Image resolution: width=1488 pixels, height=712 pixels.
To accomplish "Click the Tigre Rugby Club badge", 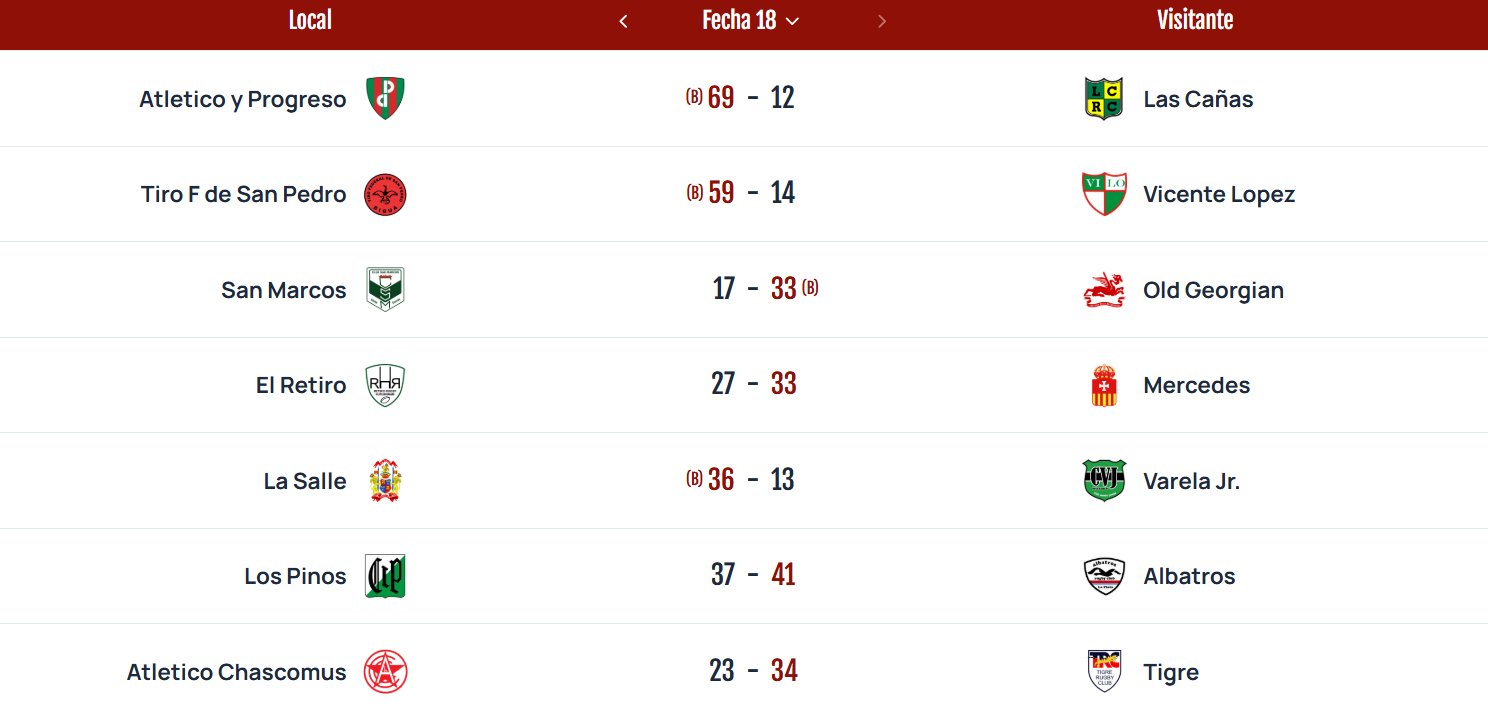I will point(1104,671).
